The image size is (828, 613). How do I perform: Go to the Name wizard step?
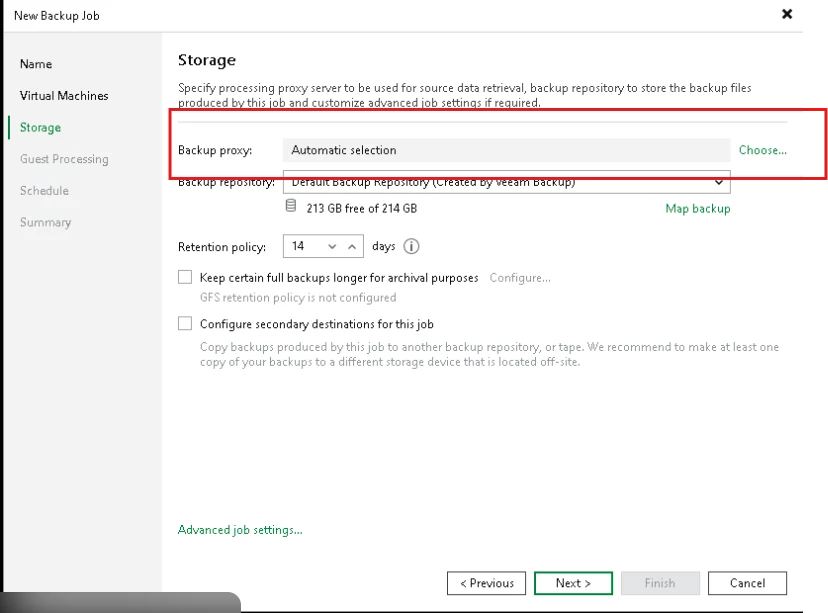point(36,64)
